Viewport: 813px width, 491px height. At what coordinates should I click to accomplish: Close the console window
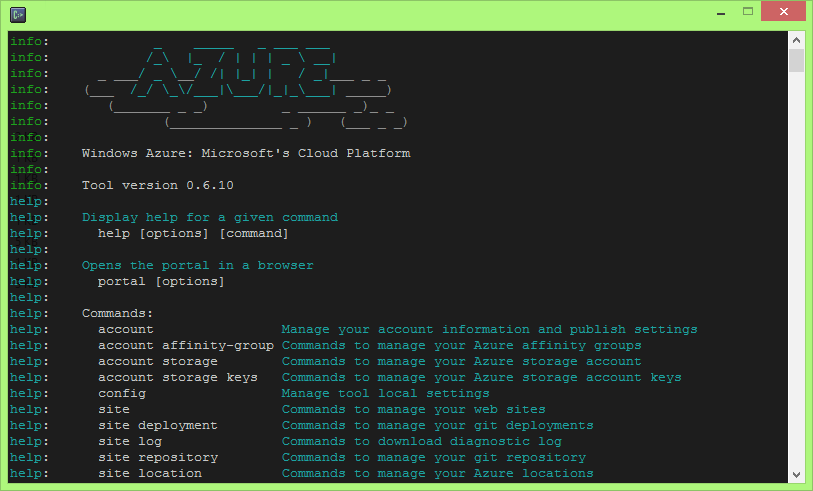(x=783, y=11)
